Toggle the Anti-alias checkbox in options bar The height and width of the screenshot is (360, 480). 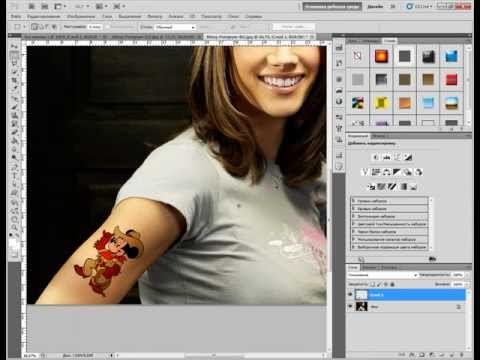(x=108, y=27)
